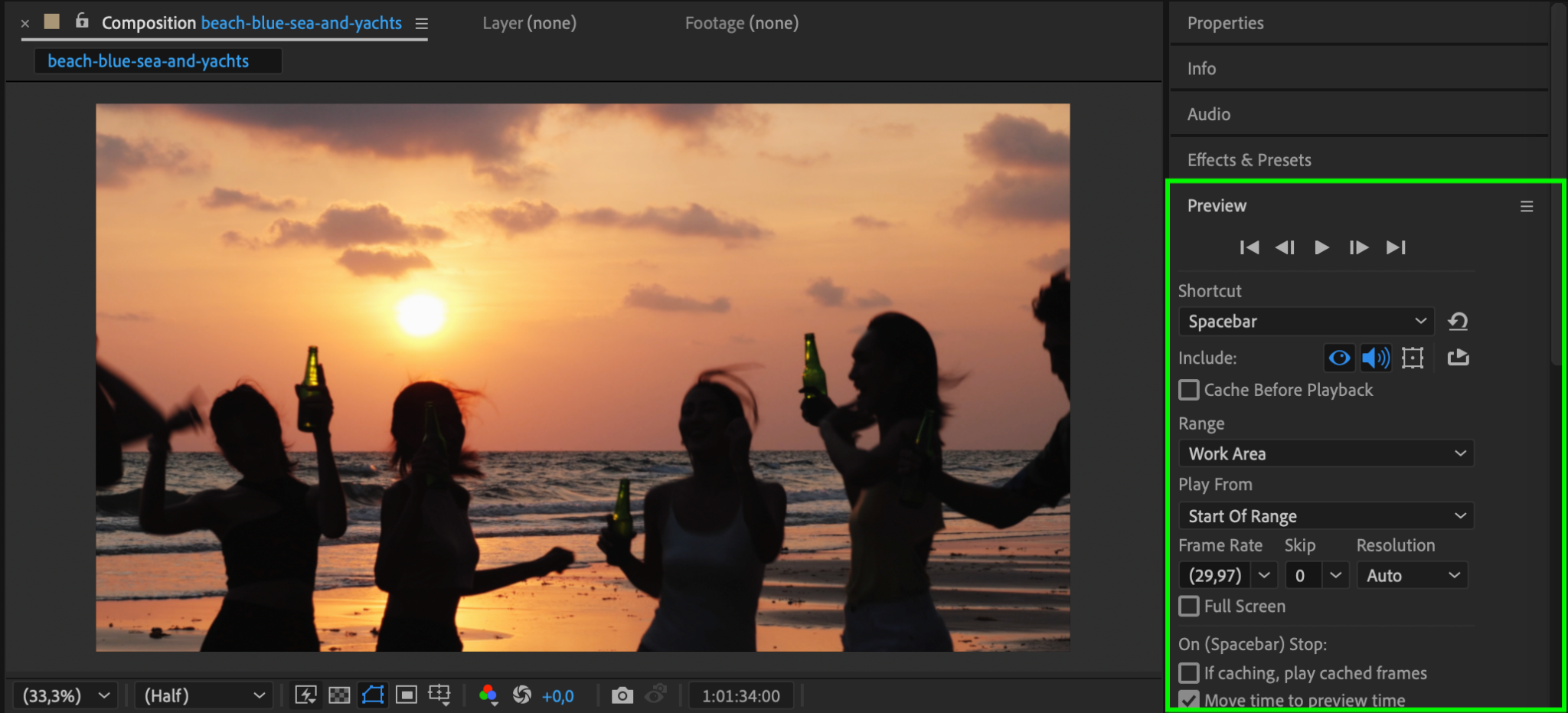1568x713 pixels.
Task: Click the current timecode 1:01:34:00
Action: click(740, 695)
